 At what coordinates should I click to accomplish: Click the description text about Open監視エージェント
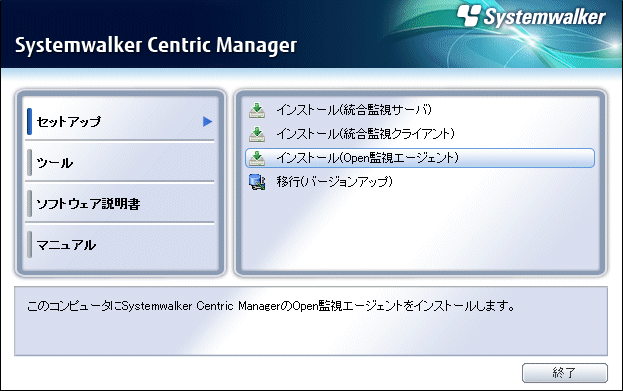point(271,306)
